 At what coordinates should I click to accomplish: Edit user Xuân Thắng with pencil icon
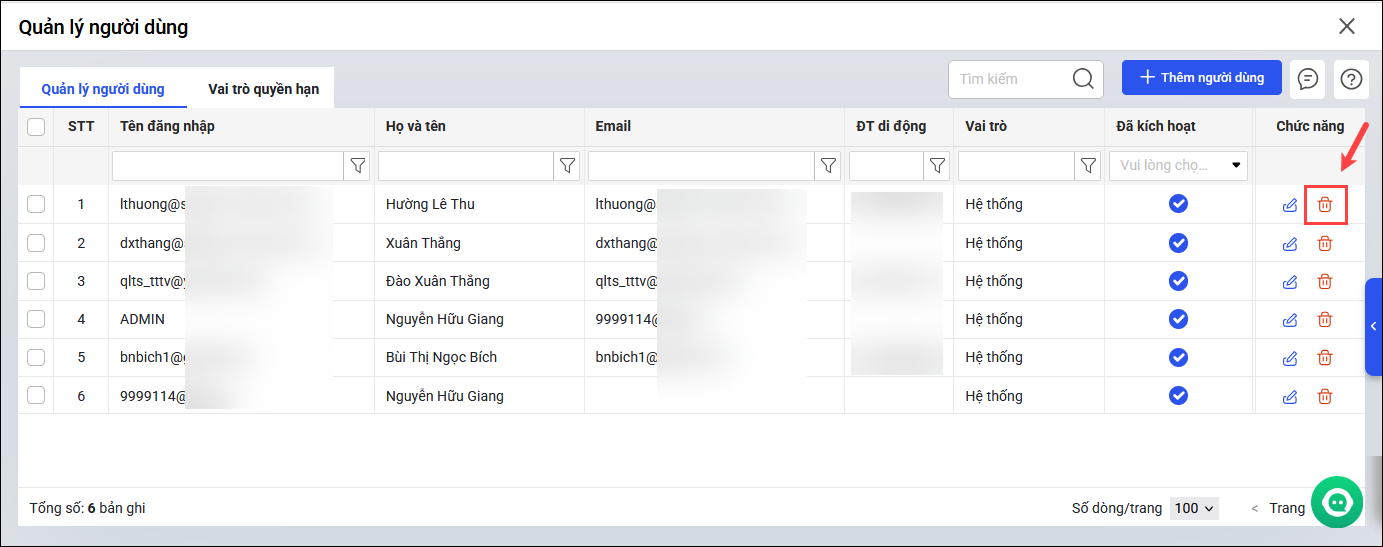(1290, 243)
